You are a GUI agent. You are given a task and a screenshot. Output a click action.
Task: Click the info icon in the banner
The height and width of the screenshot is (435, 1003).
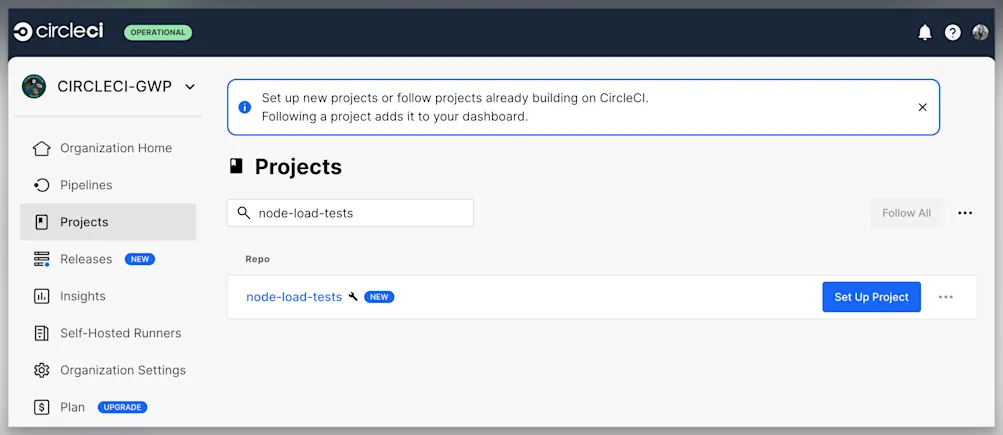click(245, 107)
